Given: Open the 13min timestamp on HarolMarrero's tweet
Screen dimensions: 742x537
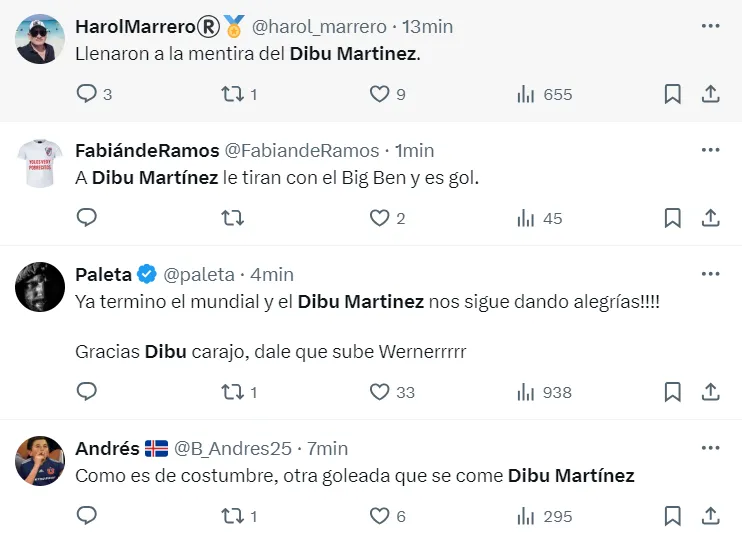Looking at the screenshot, I should coord(426,27).
